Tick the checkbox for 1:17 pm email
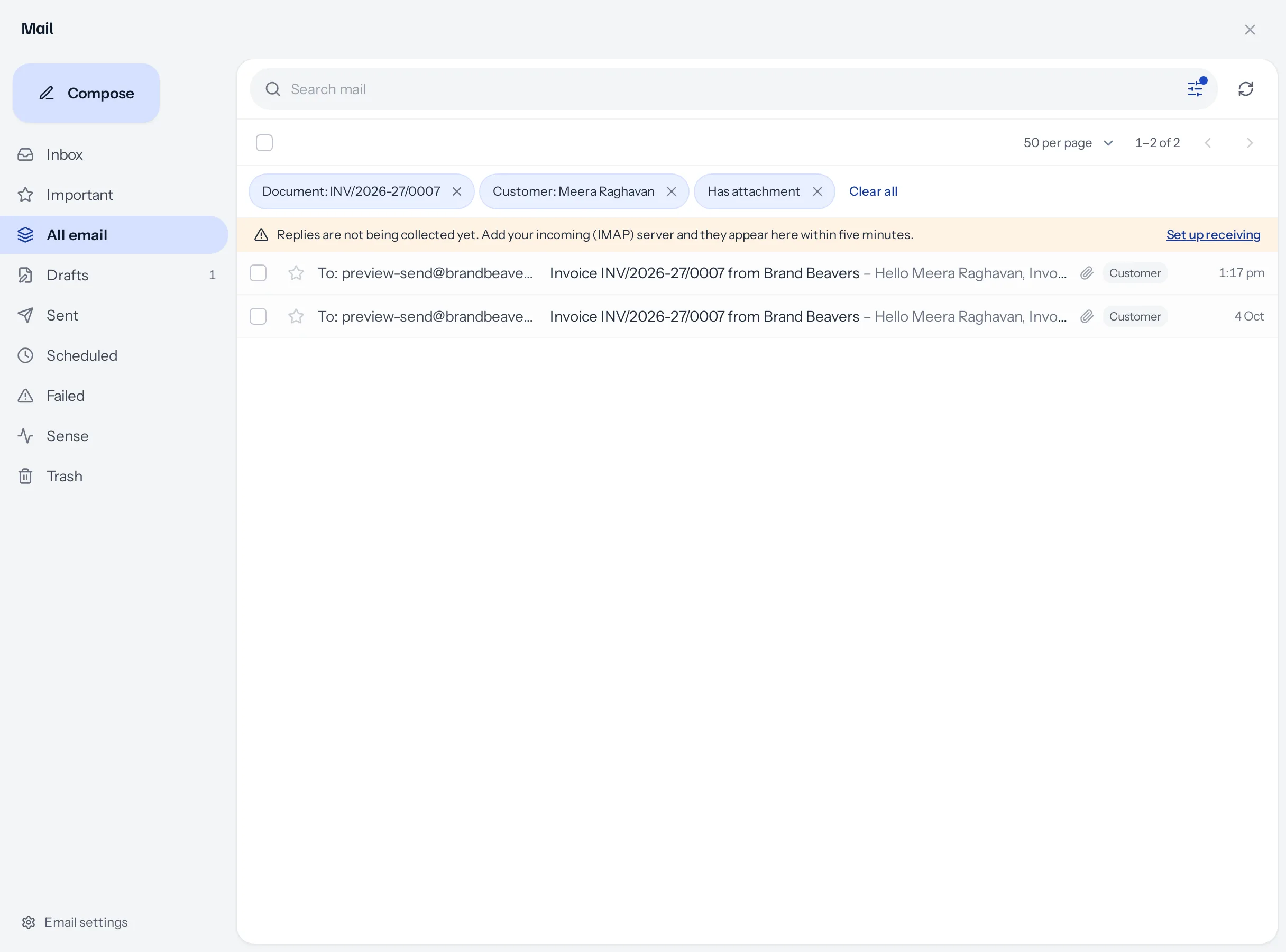The image size is (1286, 952). (x=258, y=272)
